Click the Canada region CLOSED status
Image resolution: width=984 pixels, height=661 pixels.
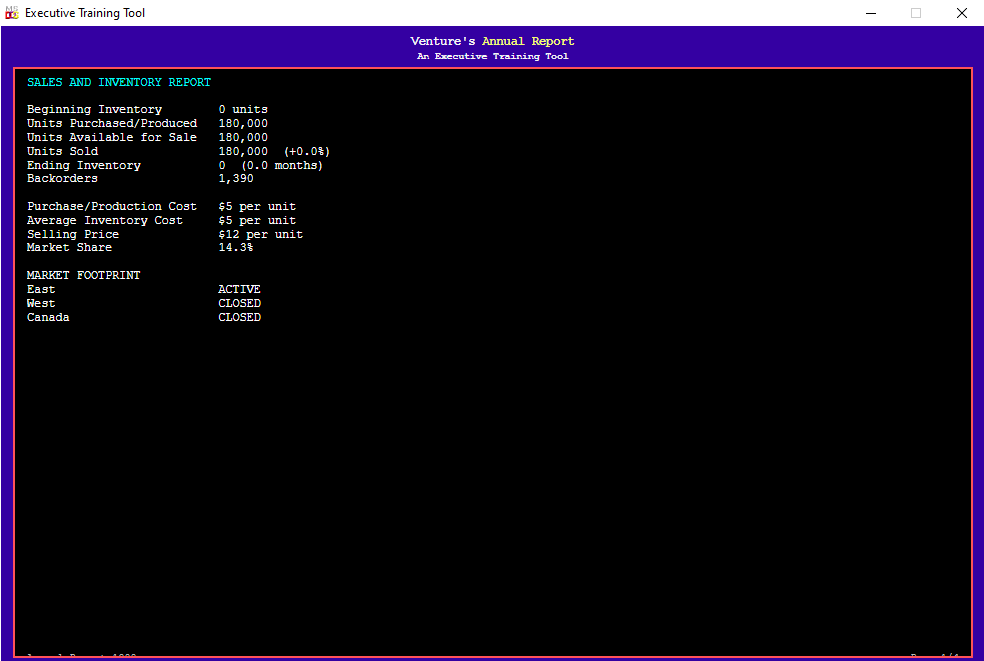click(239, 317)
